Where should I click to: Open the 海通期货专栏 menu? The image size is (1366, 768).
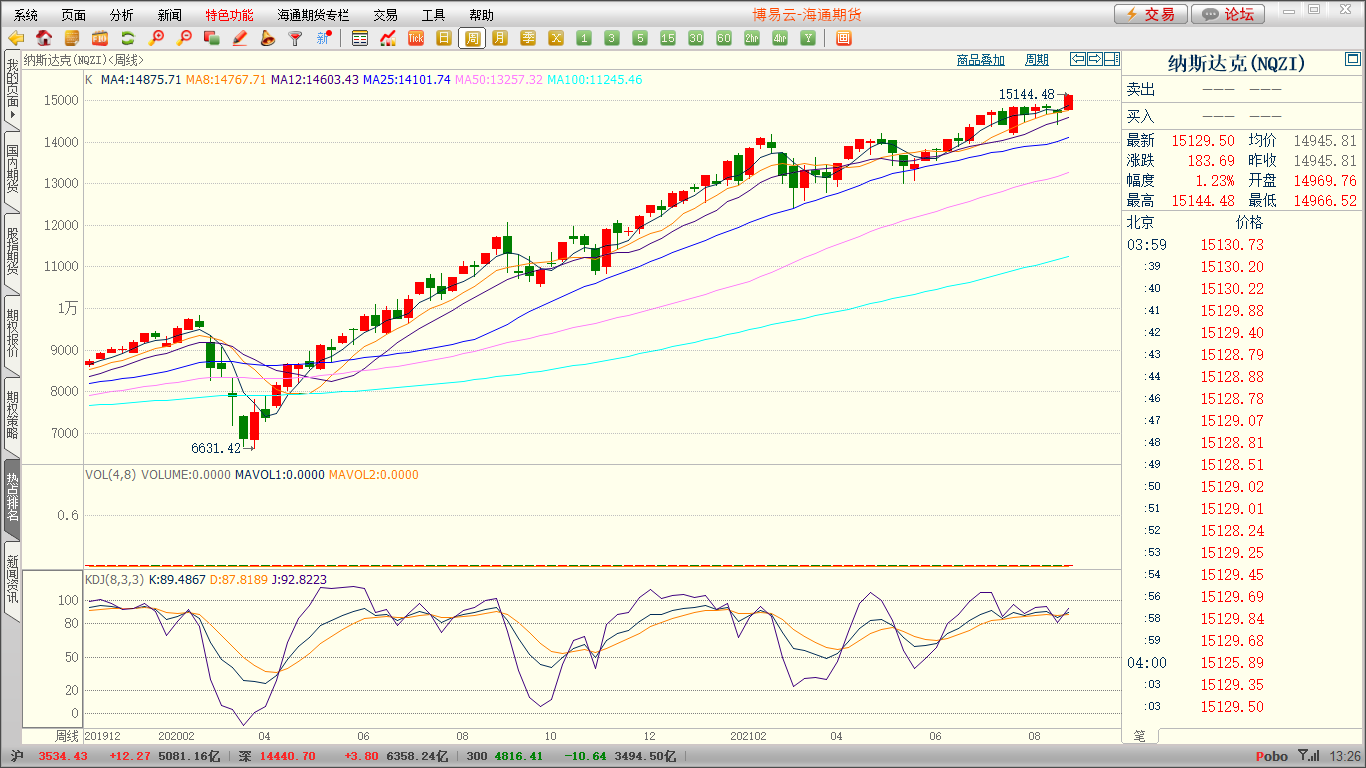coord(314,15)
